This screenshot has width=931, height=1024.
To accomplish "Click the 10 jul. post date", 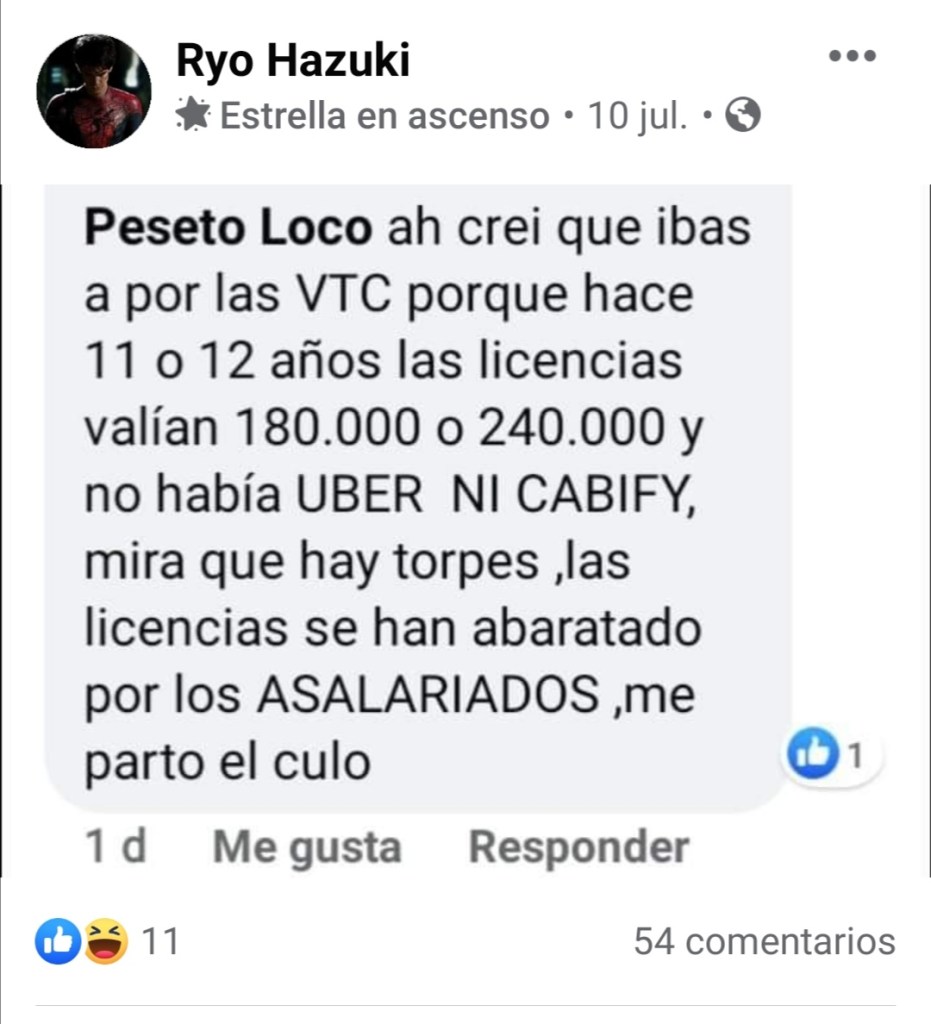I will click(x=637, y=116).
